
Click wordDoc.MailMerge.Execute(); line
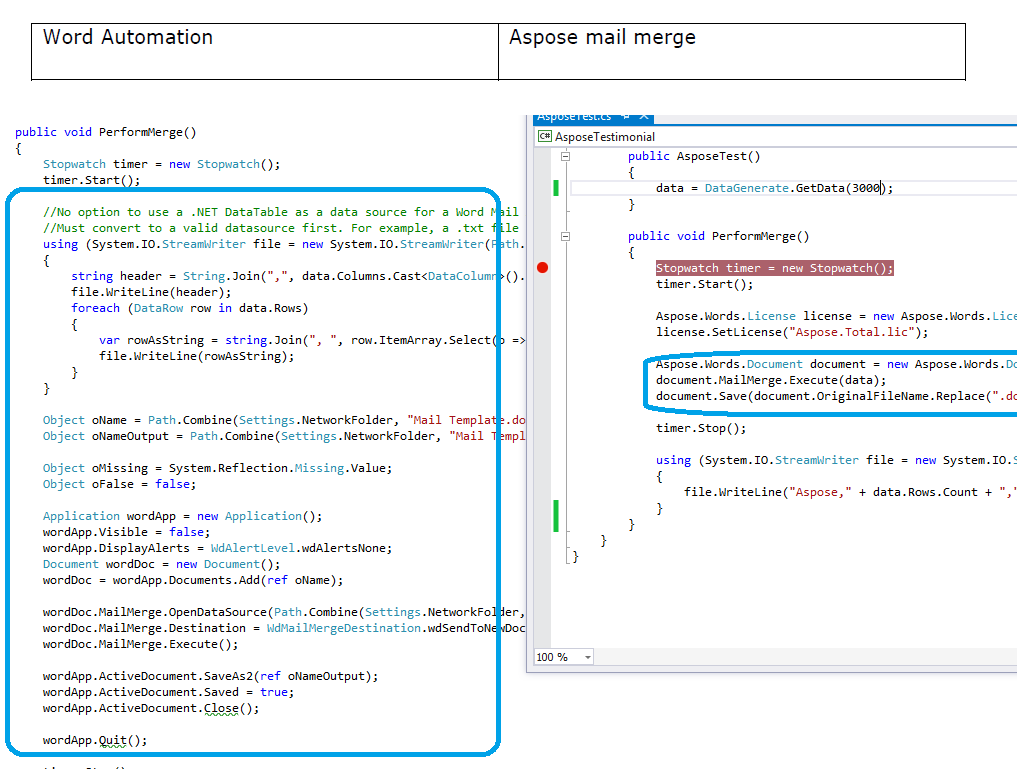click(x=141, y=645)
